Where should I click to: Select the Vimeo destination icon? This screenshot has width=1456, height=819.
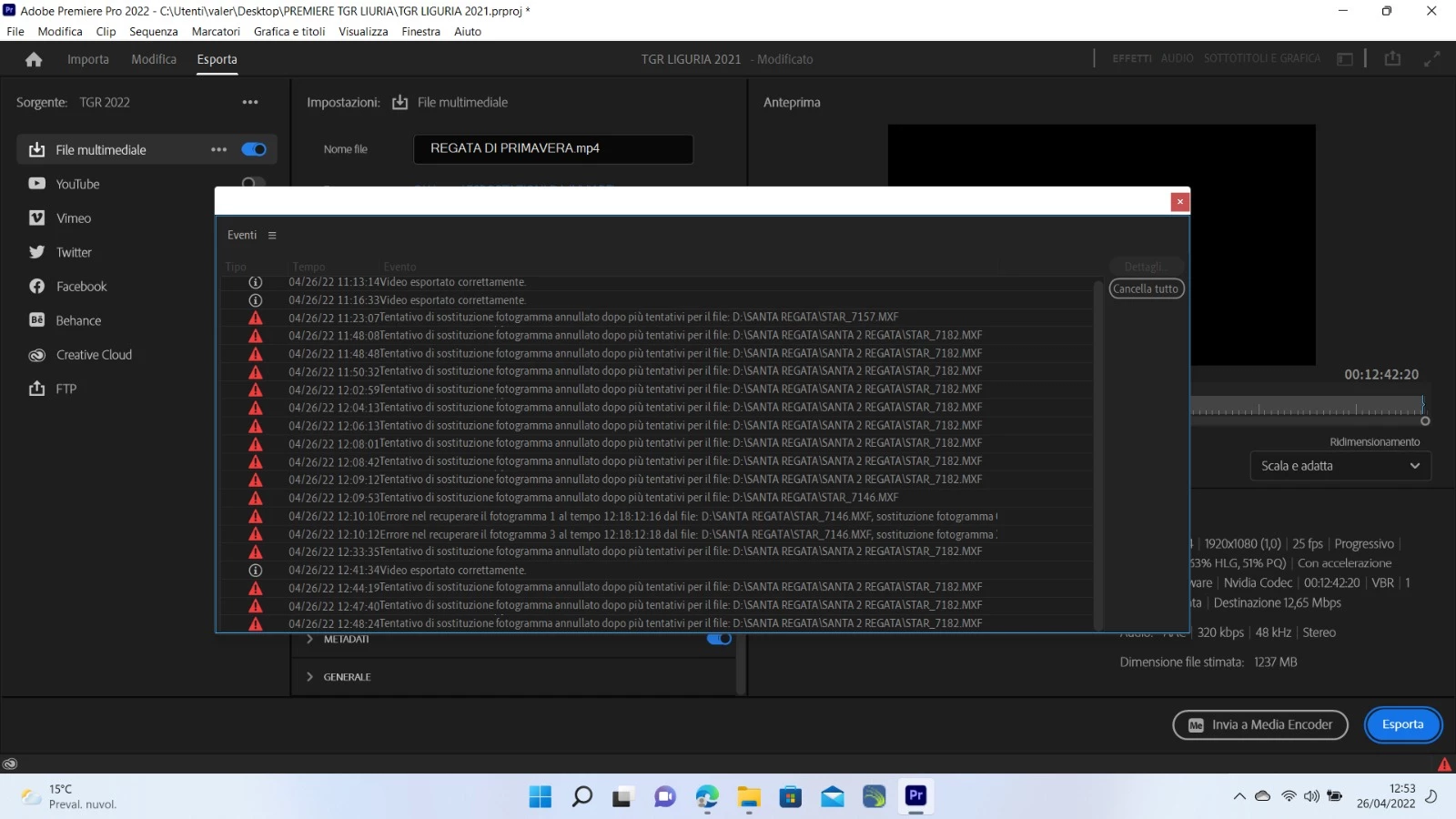[36, 217]
